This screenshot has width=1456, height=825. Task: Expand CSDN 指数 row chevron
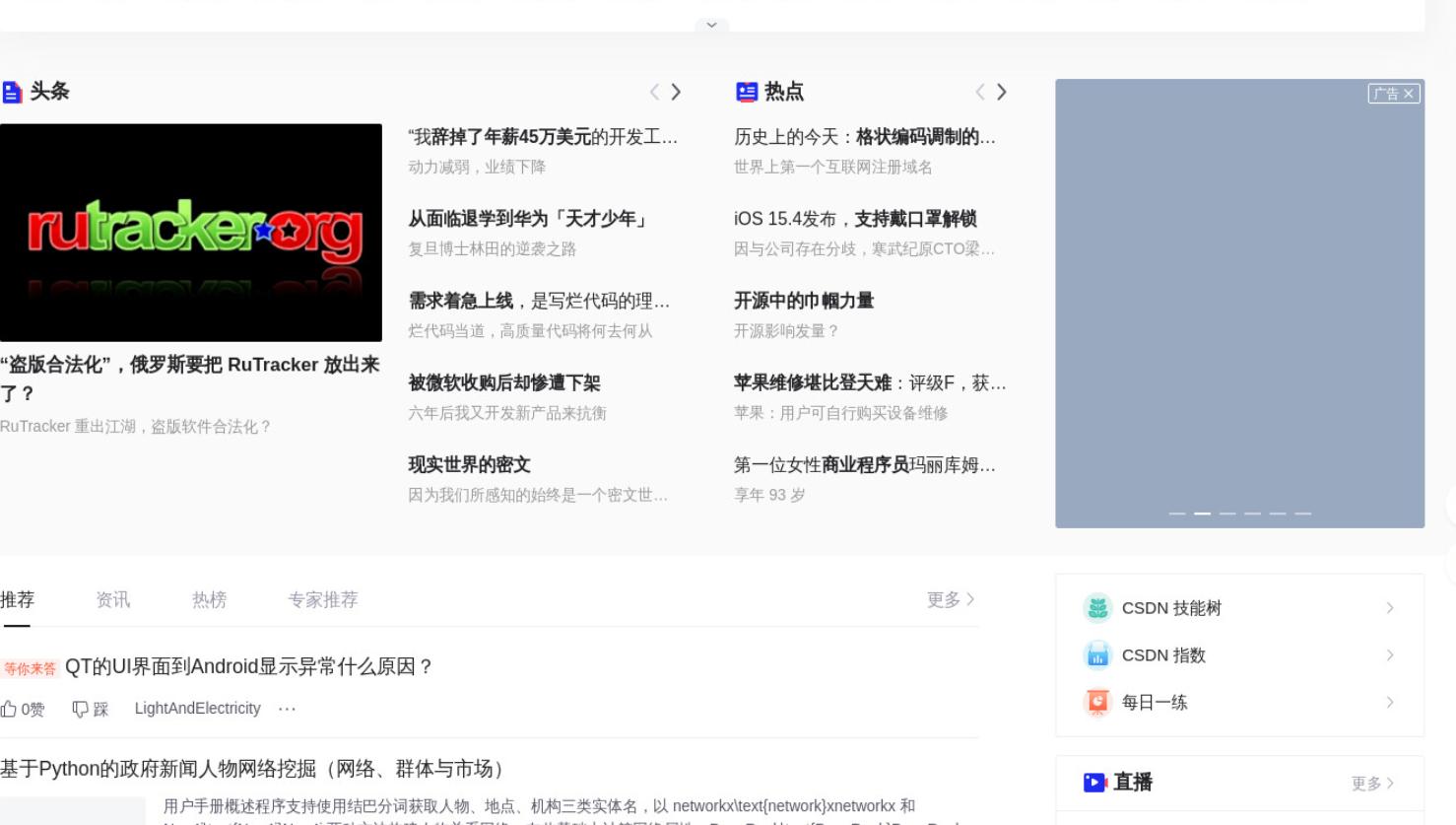click(x=1390, y=655)
